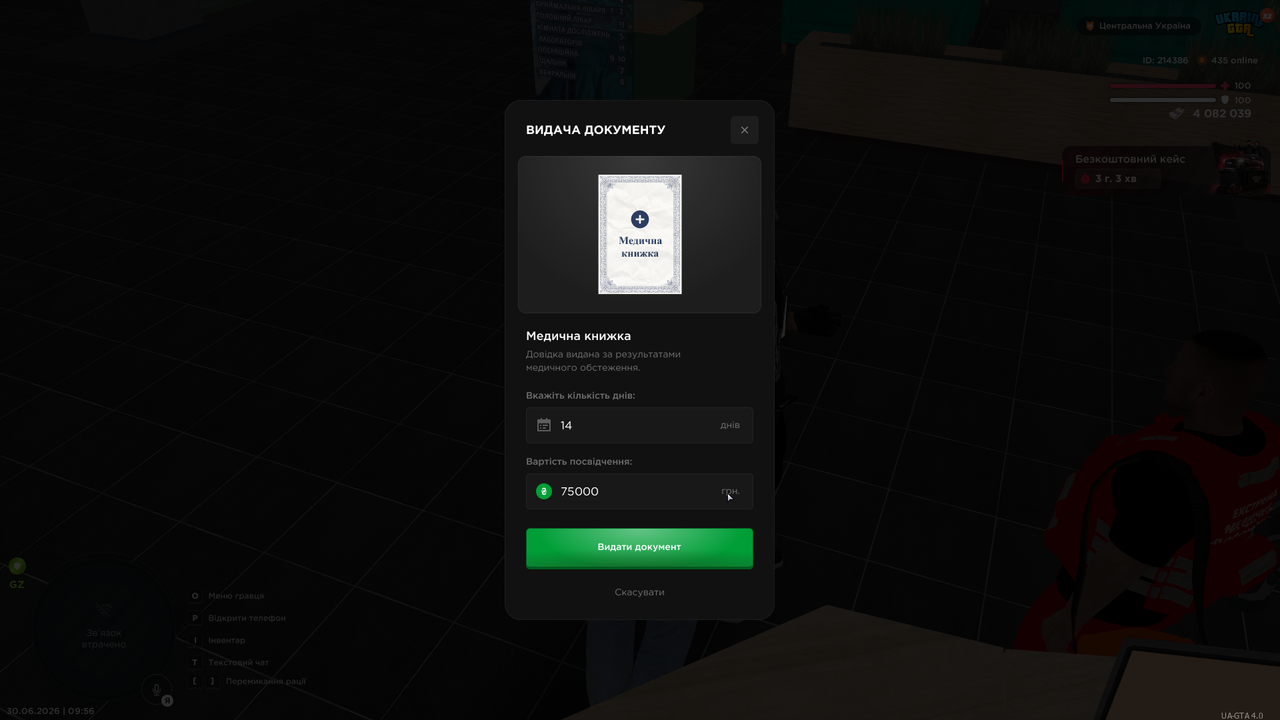Click the O key hint Меню гравця

point(227,596)
